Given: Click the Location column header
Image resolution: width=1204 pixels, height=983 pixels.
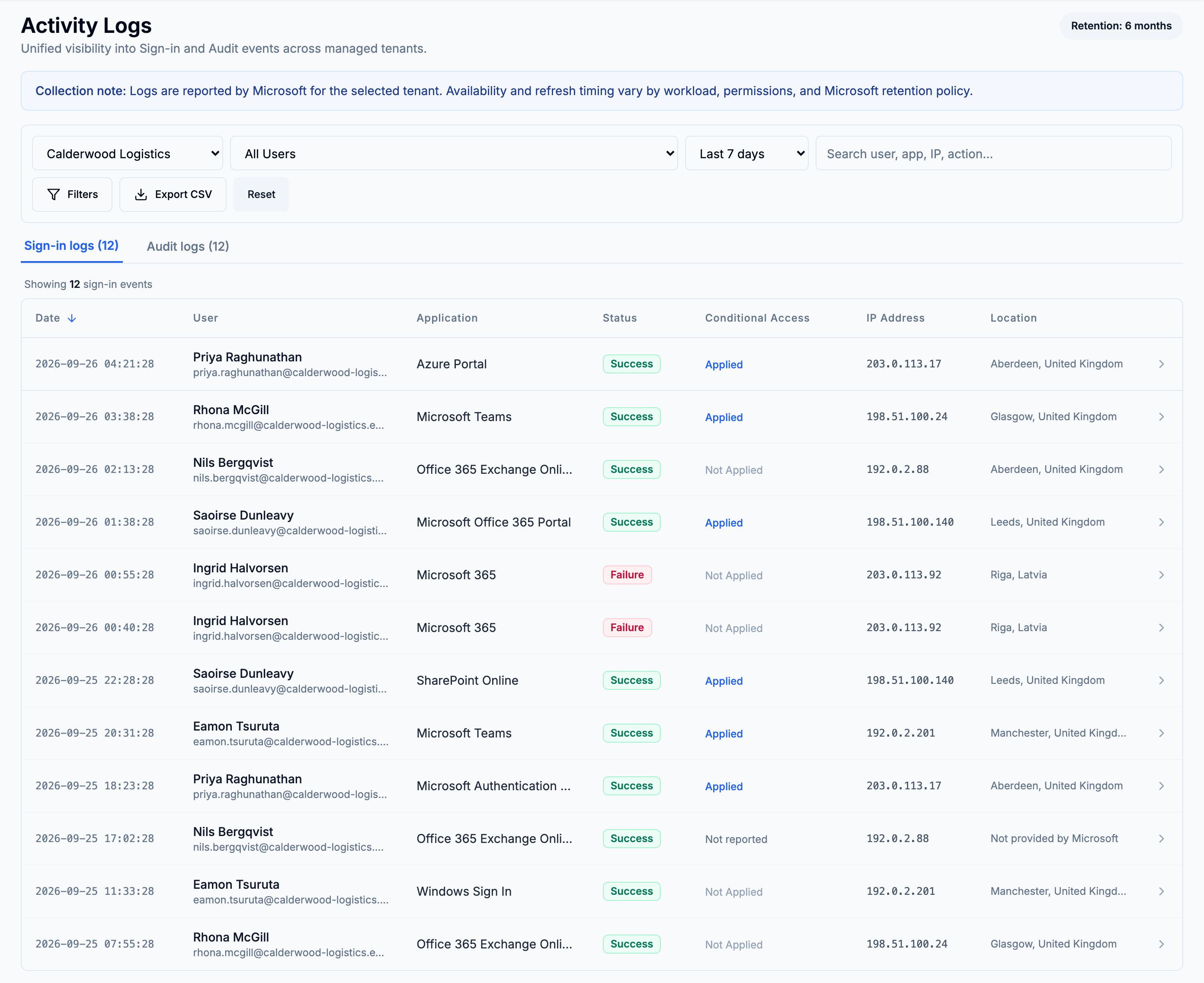Looking at the screenshot, I should point(1014,318).
